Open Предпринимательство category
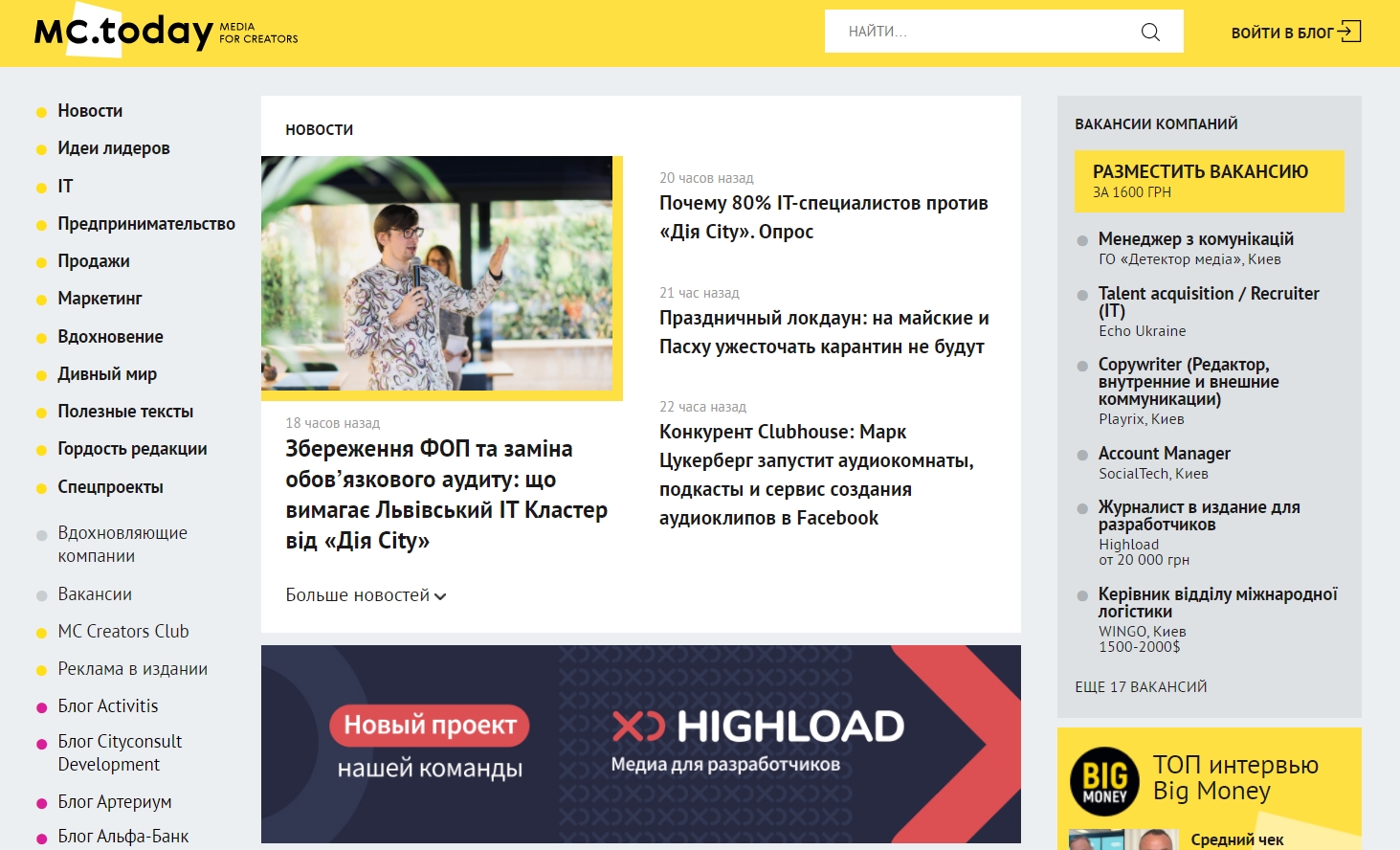The width and height of the screenshot is (1400, 850). click(146, 224)
